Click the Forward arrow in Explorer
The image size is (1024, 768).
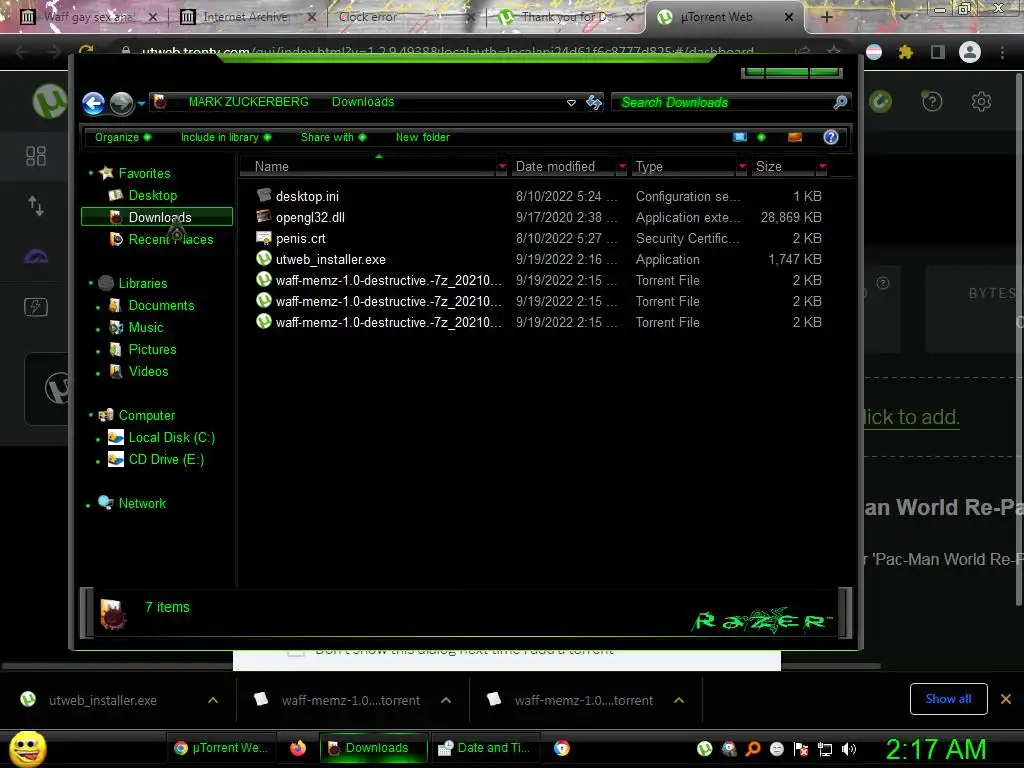pyautogui.click(x=121, y=103)
